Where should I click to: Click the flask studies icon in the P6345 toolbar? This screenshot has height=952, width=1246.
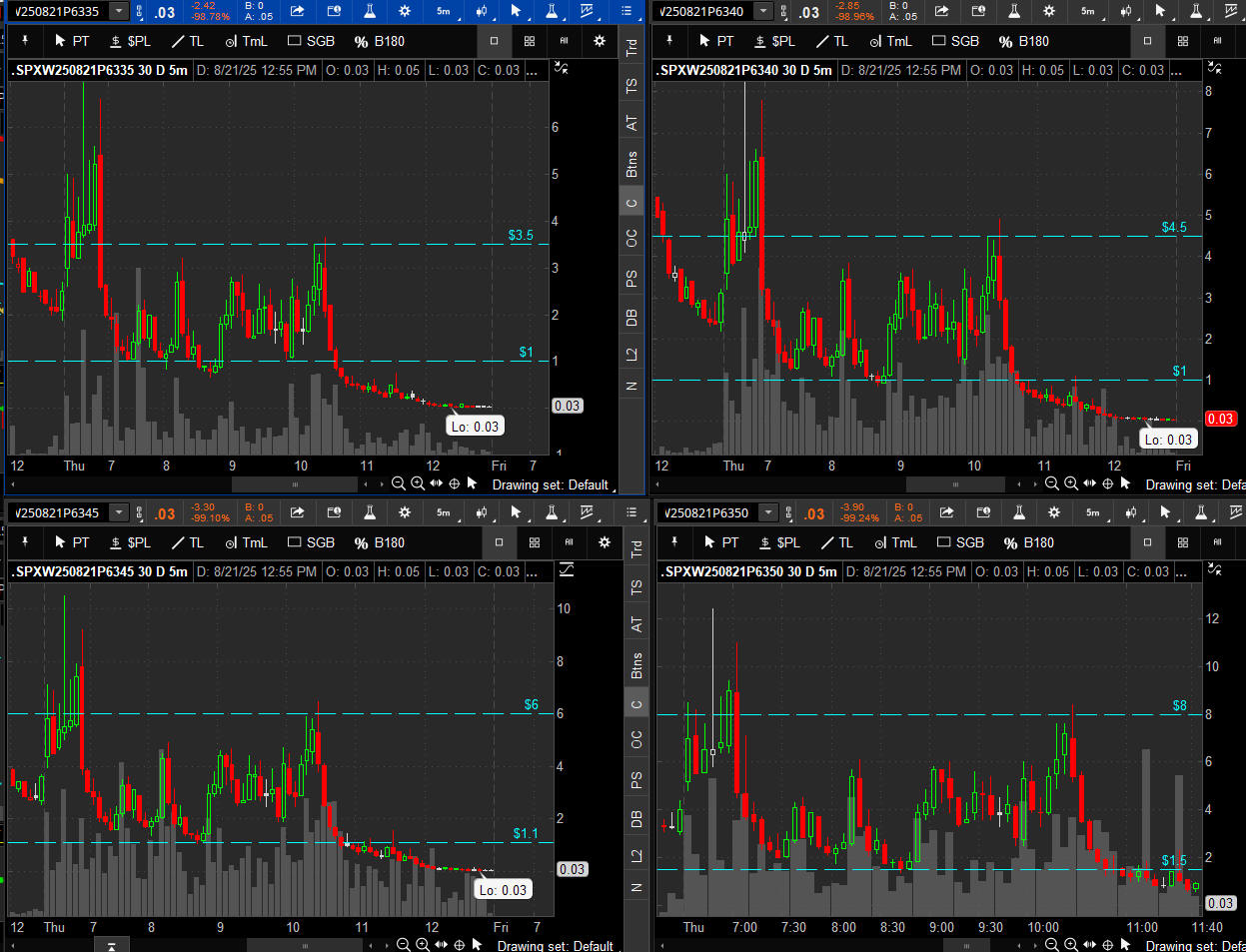point(369,512)
